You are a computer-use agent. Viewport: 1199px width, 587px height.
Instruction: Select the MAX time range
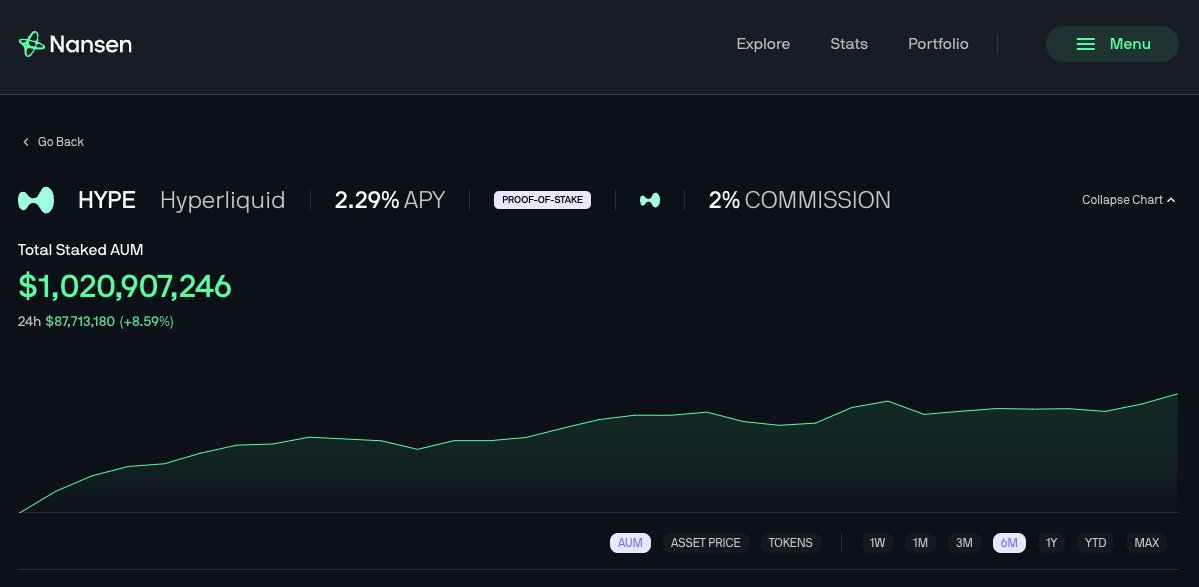pyautogui.click(x=1146, y=543)
